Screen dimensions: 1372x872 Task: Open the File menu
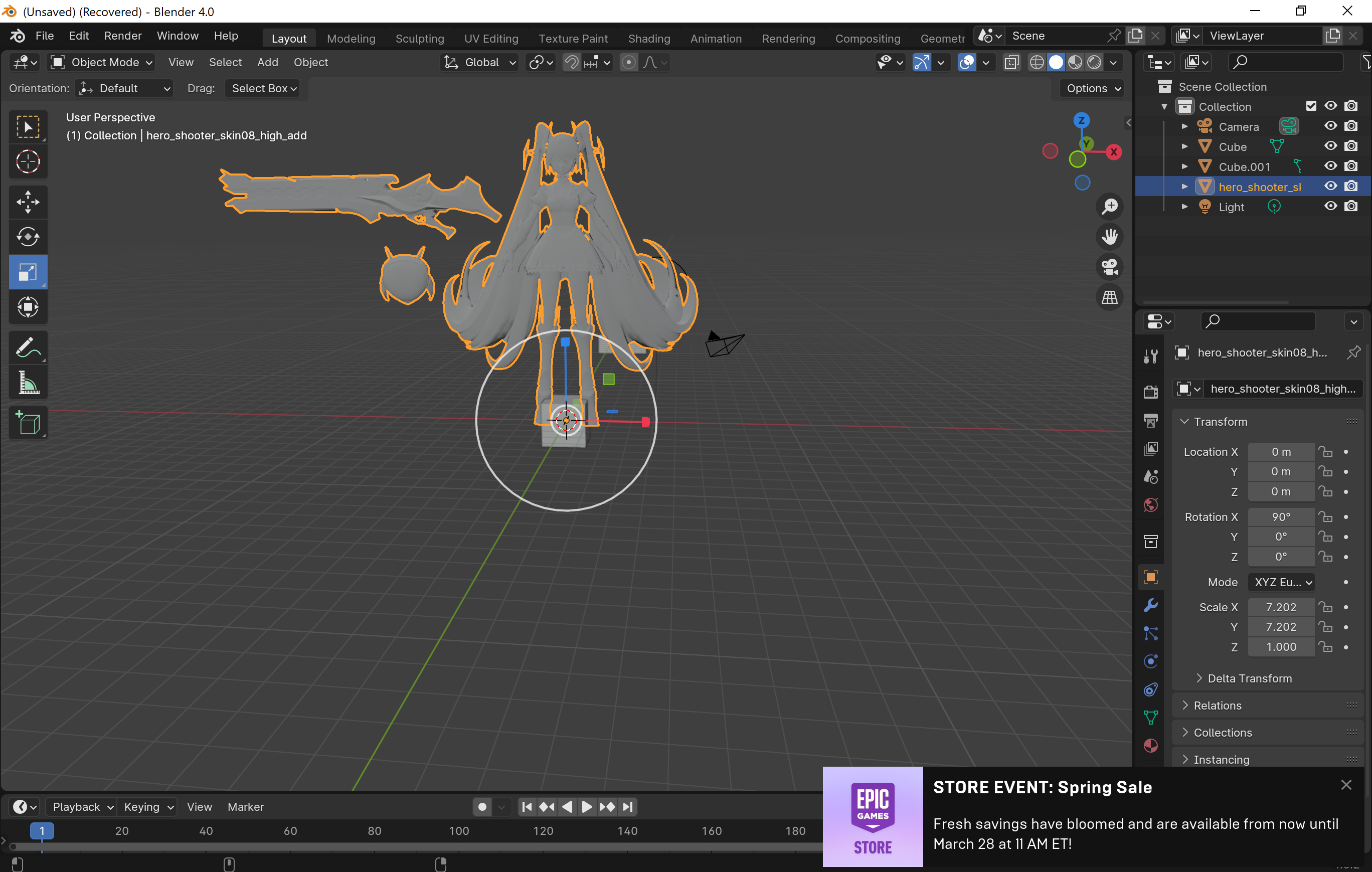45,36
